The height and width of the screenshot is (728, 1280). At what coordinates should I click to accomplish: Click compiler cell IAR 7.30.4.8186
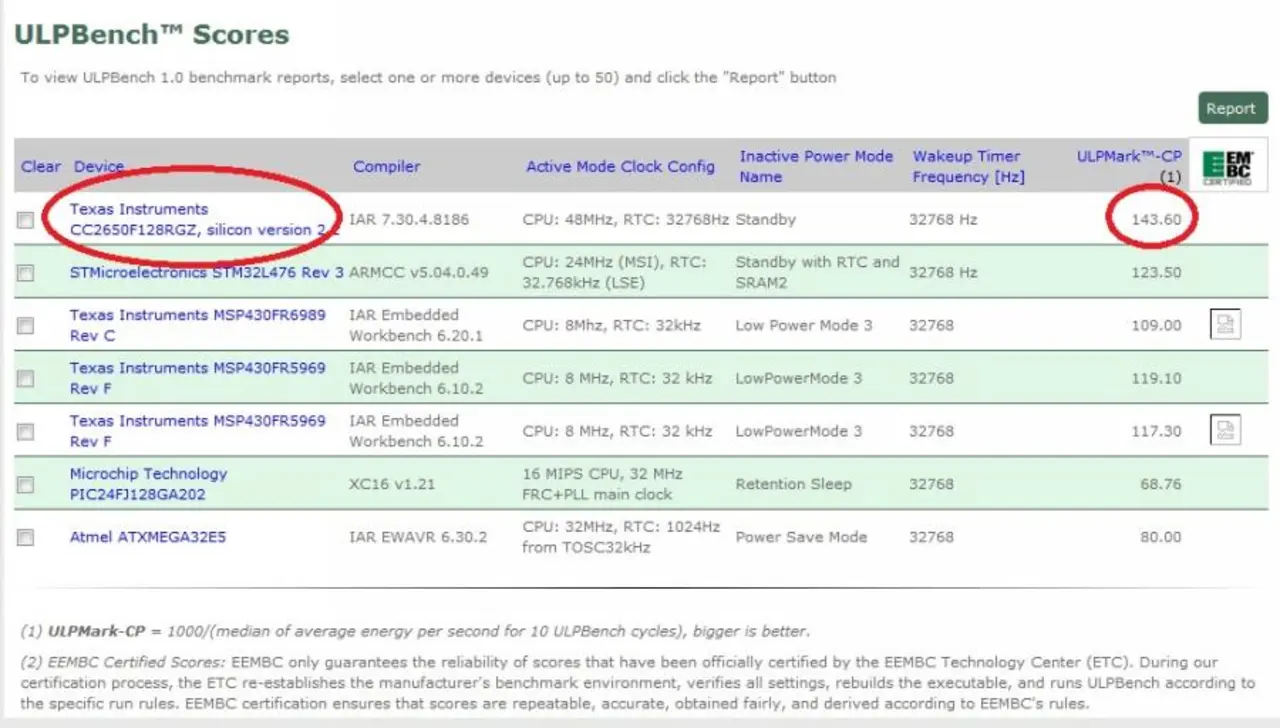pyautogui.click(x=409, y=219)
